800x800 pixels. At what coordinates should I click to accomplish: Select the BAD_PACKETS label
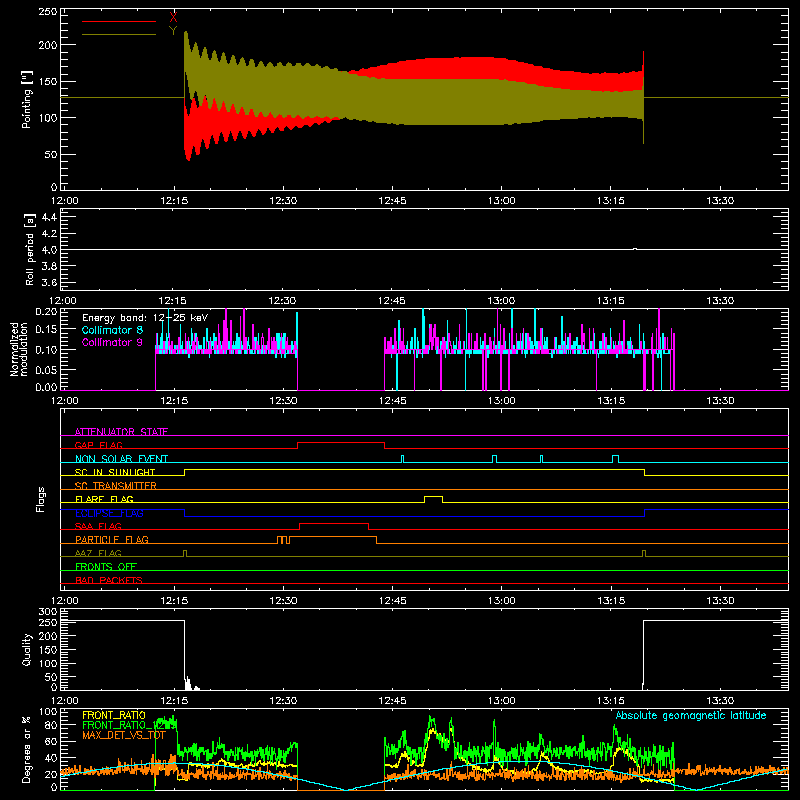pyautogui.click(x=109, y=580)
